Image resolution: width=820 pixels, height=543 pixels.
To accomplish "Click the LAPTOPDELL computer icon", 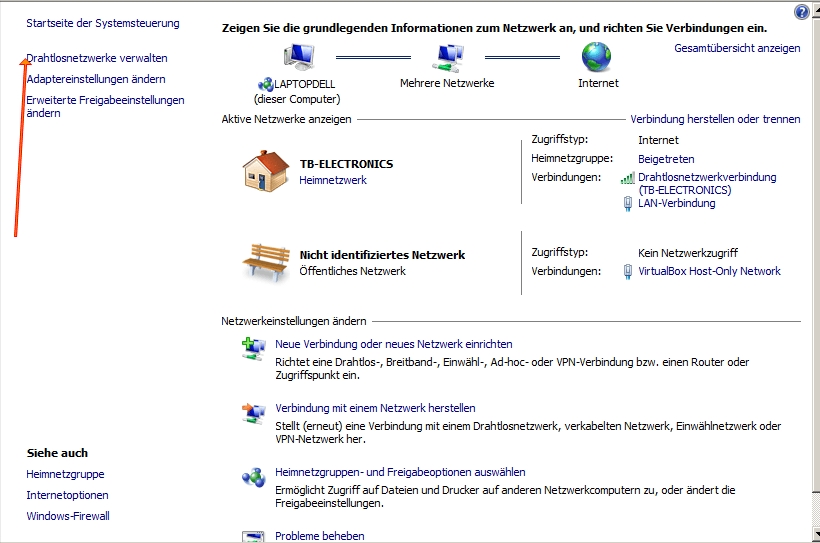I will 297,57.
